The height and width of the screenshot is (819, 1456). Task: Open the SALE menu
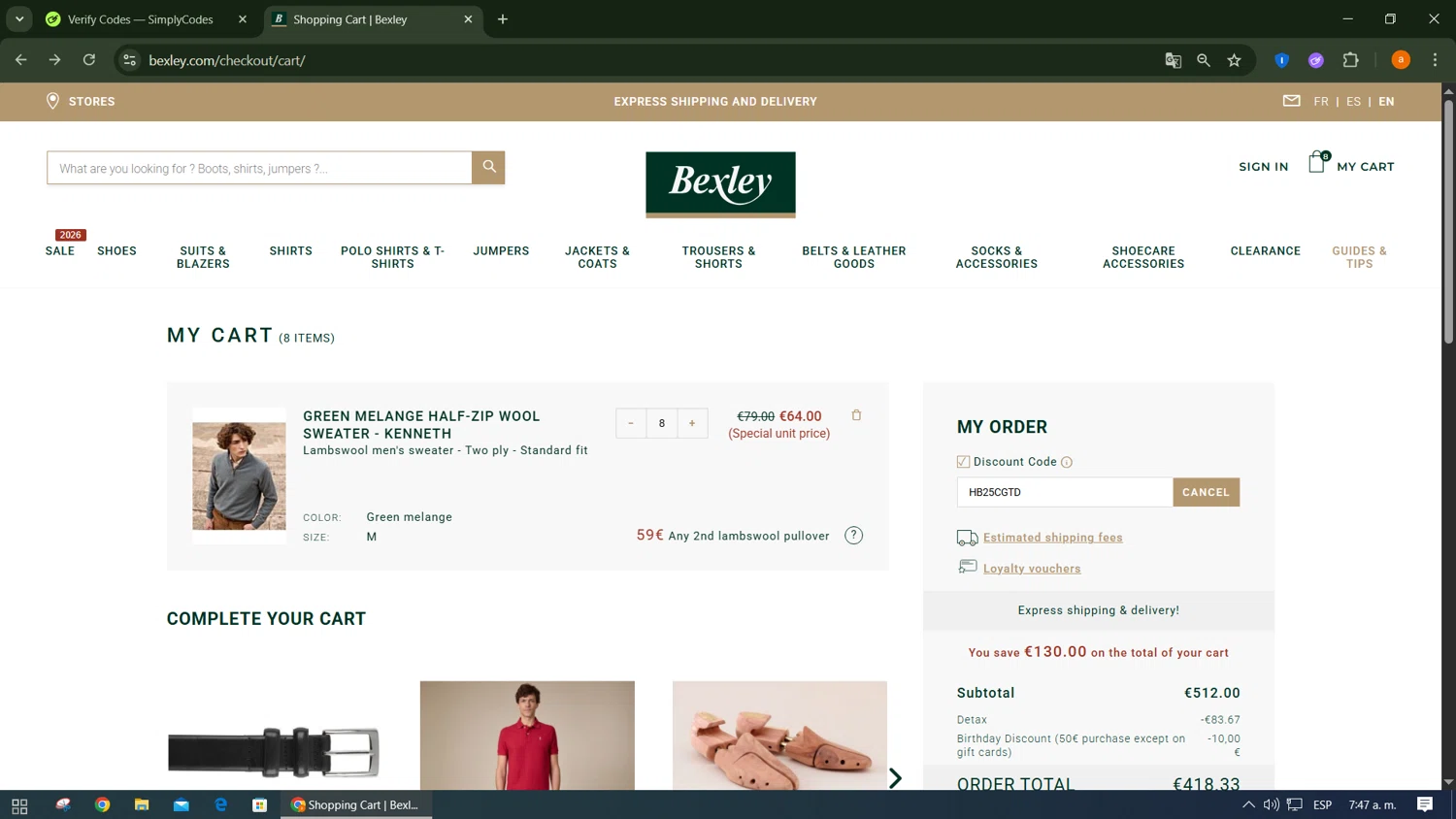(60, 250)
